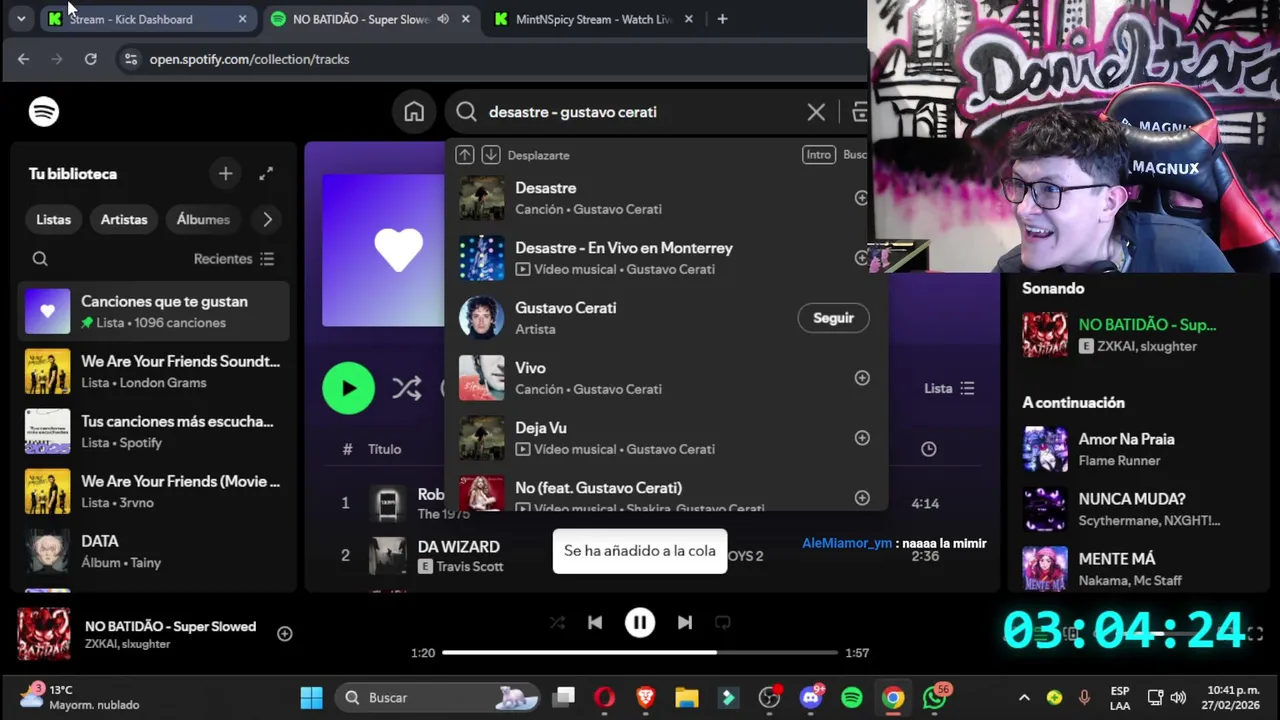The image size is (1280, 720).
Task: Open We Are Your Friends (Movie) list by 3rvno
Action: pyautogui.click(x=154, y=492)
